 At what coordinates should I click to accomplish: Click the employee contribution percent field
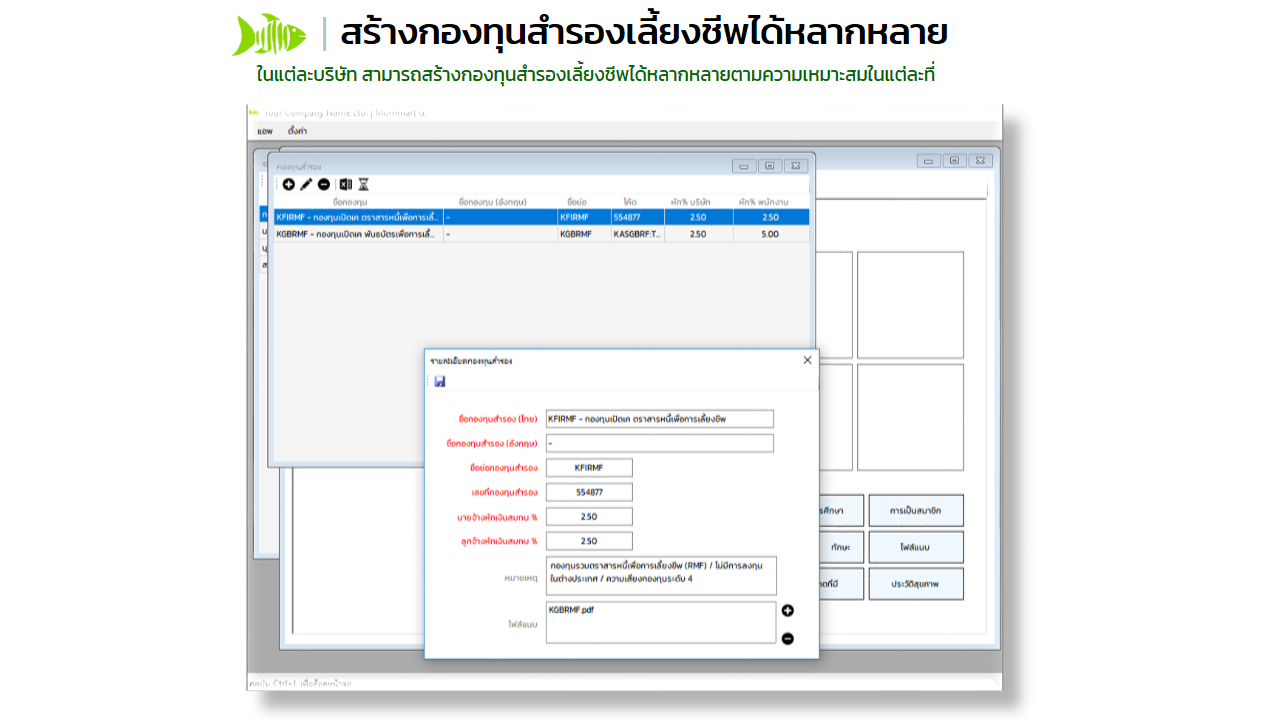pos(589,541)
